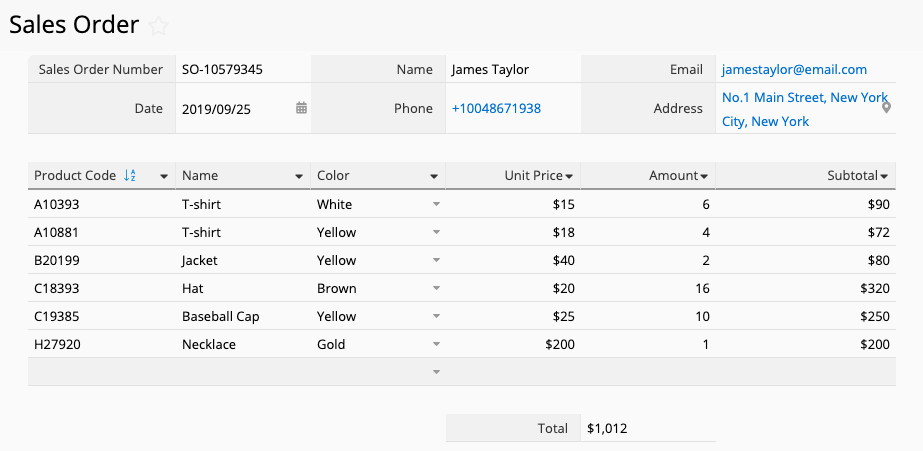Open the Subtotal column header dropdown
This screenshot has width=923, height=451.
[885, 177]
